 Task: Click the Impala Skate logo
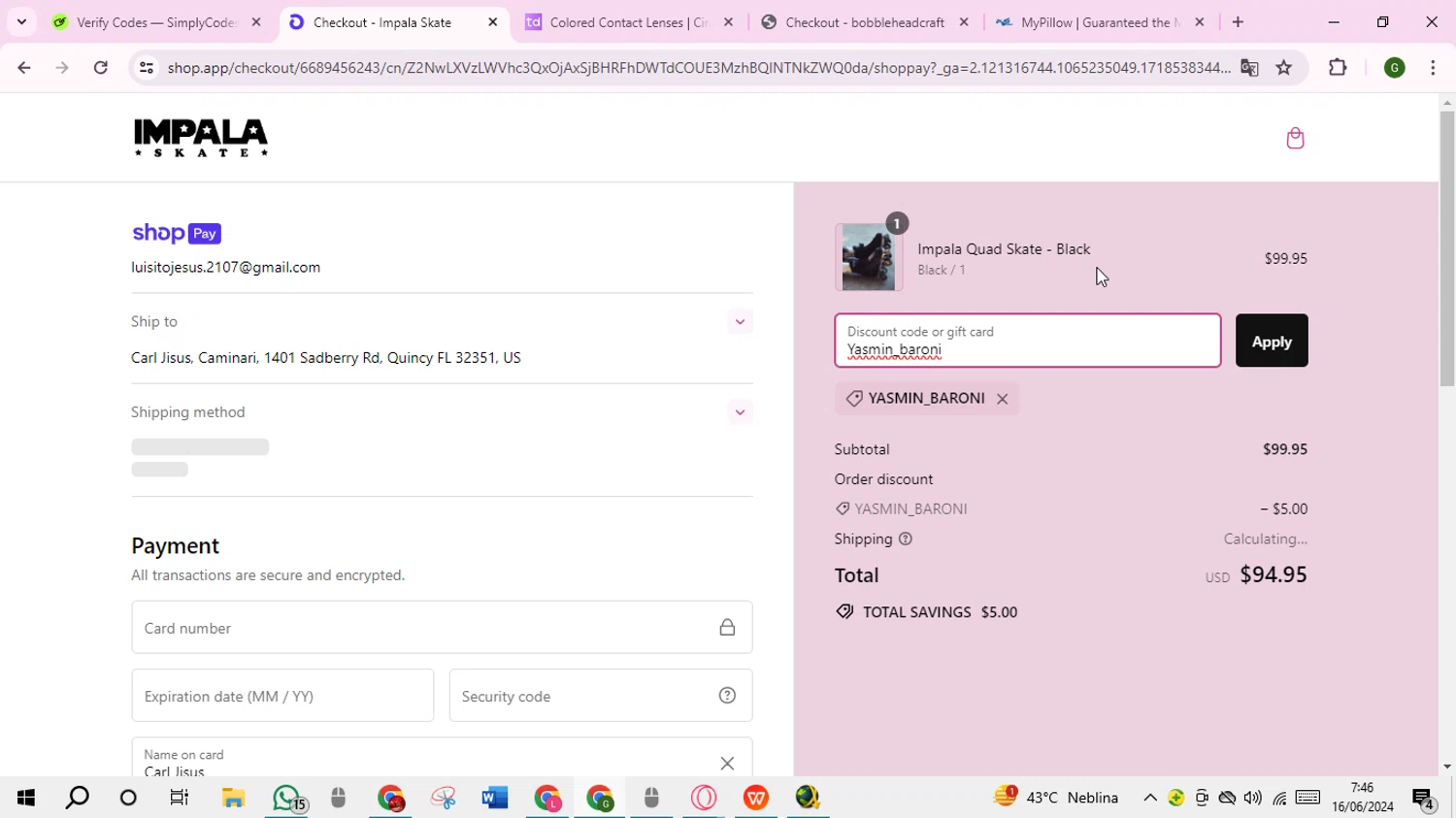coord(201,138)
